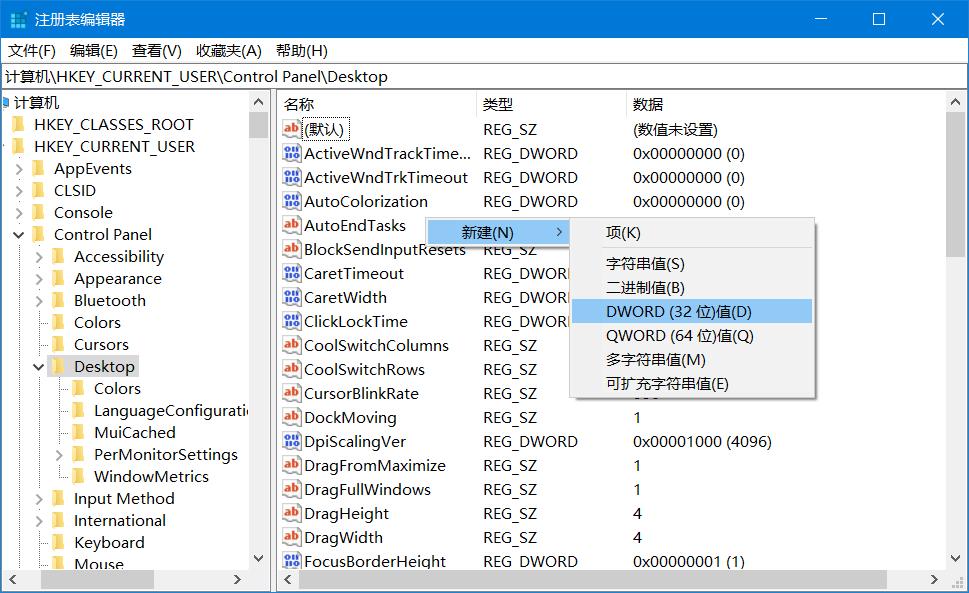Select the CaretTimeout DWORD value icon

[293, 273]
